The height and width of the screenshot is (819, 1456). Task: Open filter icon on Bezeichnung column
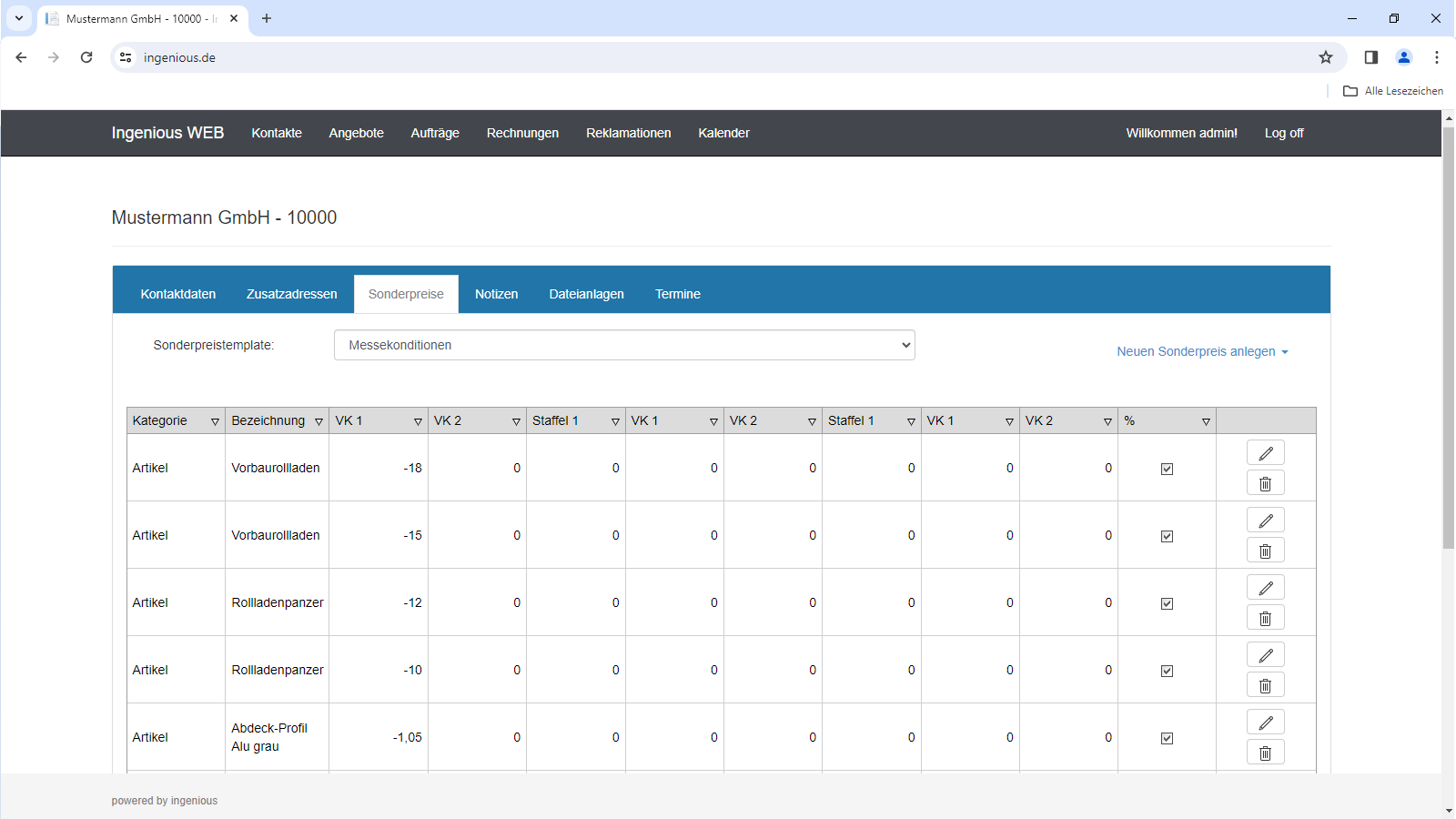point(318,421)
